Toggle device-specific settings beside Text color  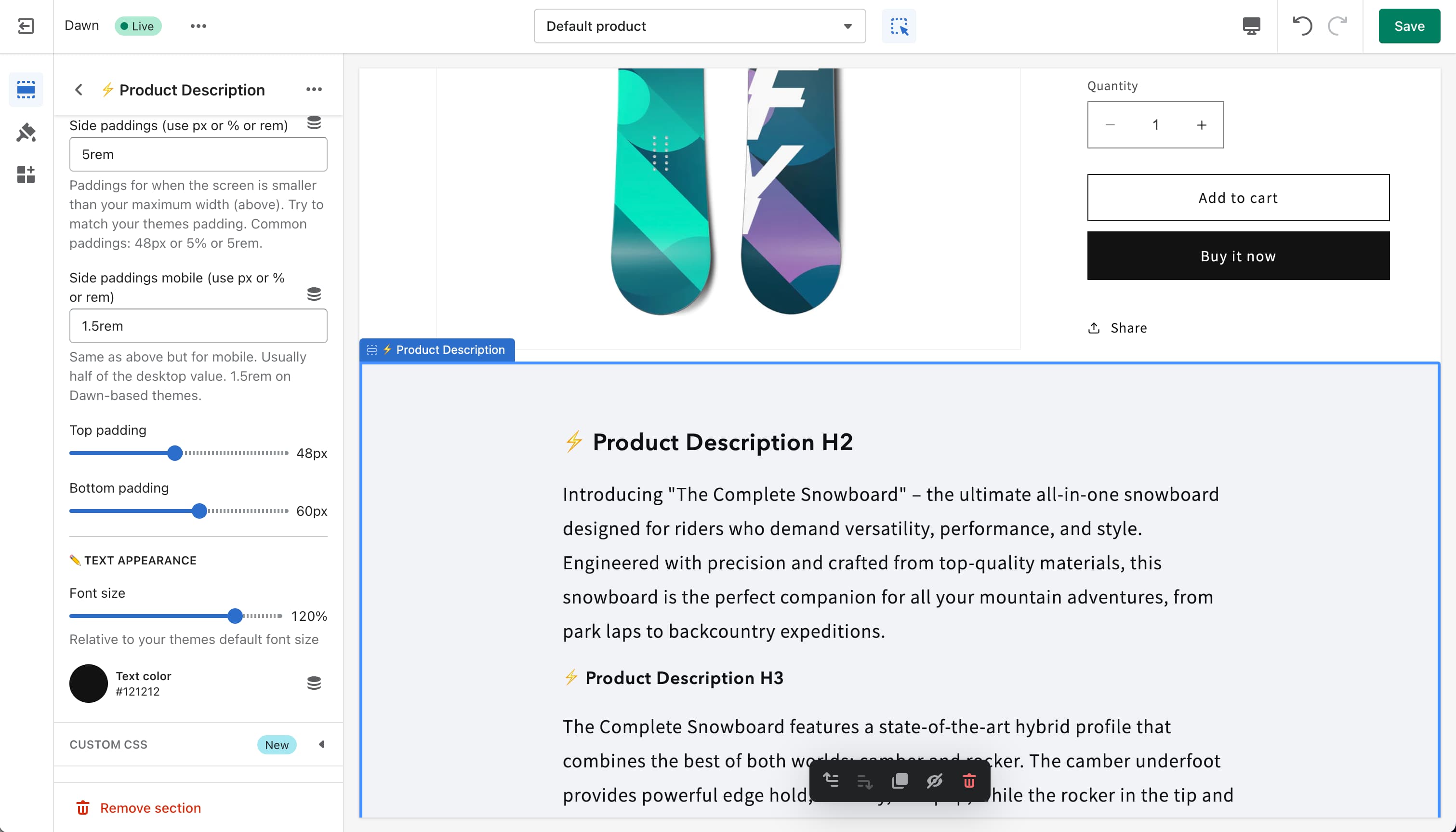pyautogui.click(x=315, y=682)
